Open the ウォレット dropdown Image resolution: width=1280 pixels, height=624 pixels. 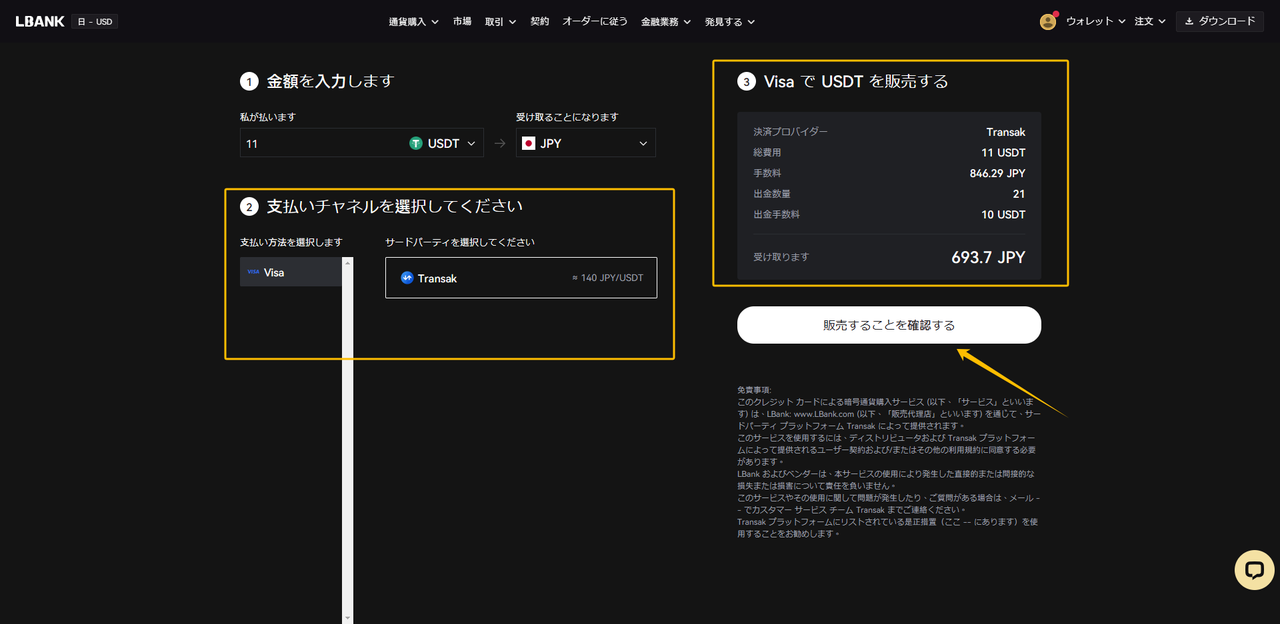click(x=1096, y=21)
